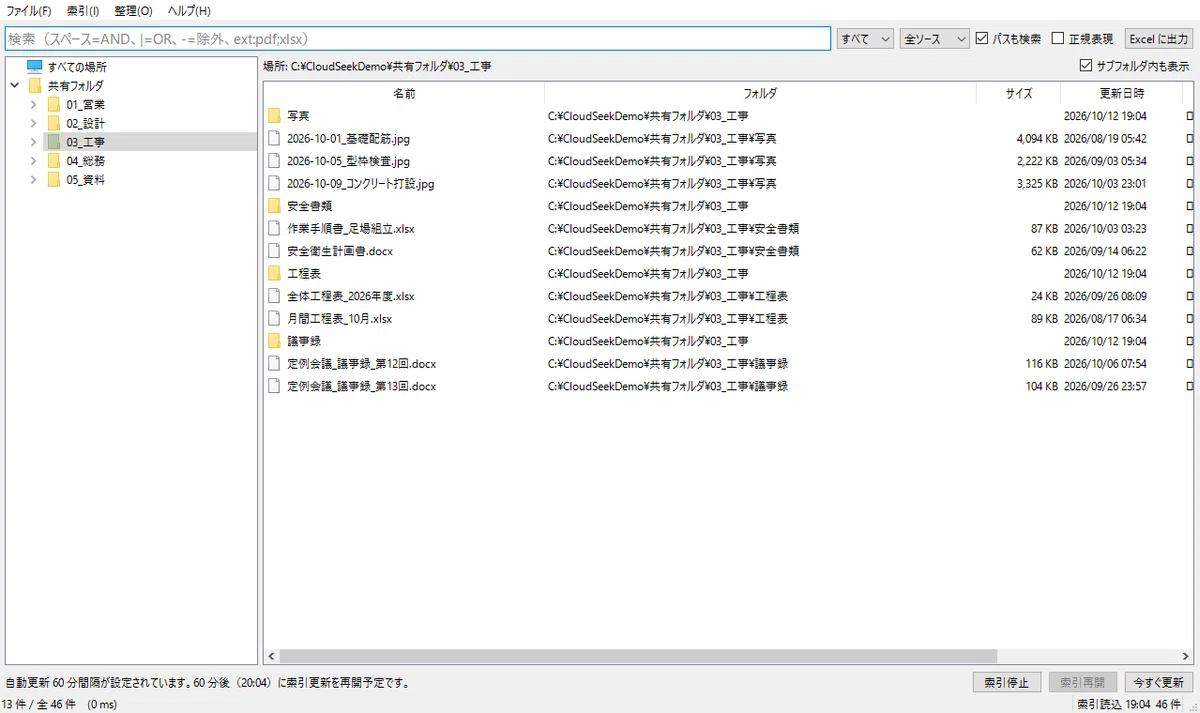1200x713 pixels.
Task: Open the 索引(I) menu
Action: [x=83, y=11]
